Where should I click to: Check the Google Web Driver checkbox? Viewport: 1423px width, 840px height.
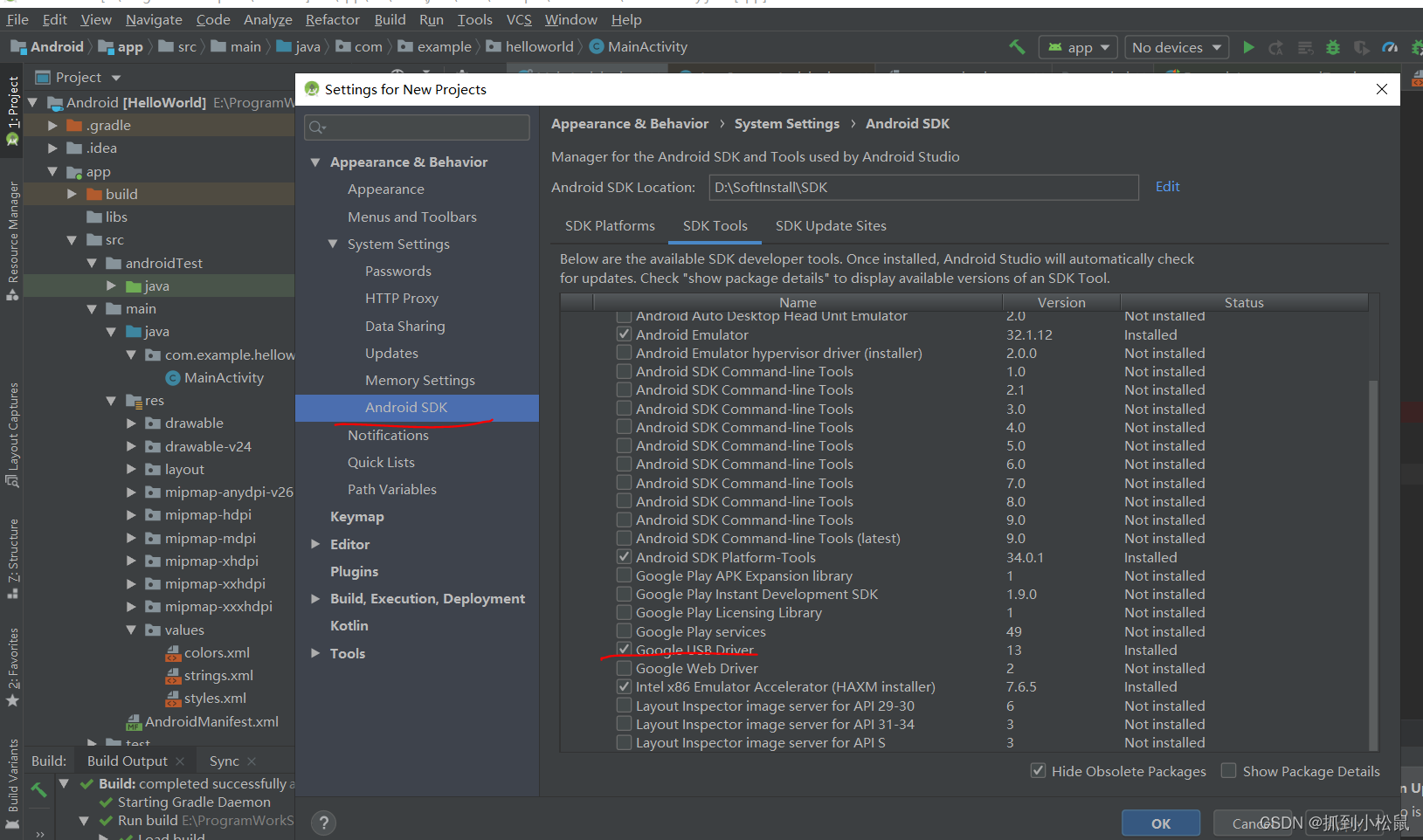(624, 667)
